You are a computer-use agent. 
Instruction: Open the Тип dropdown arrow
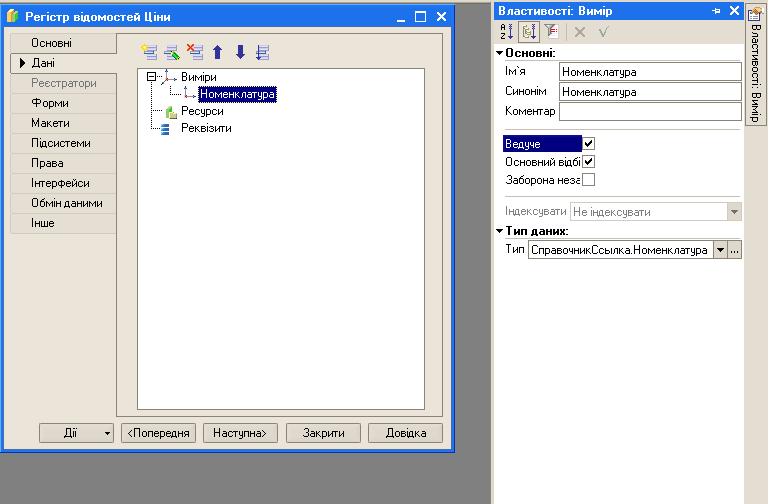click(x=720, y=250)
